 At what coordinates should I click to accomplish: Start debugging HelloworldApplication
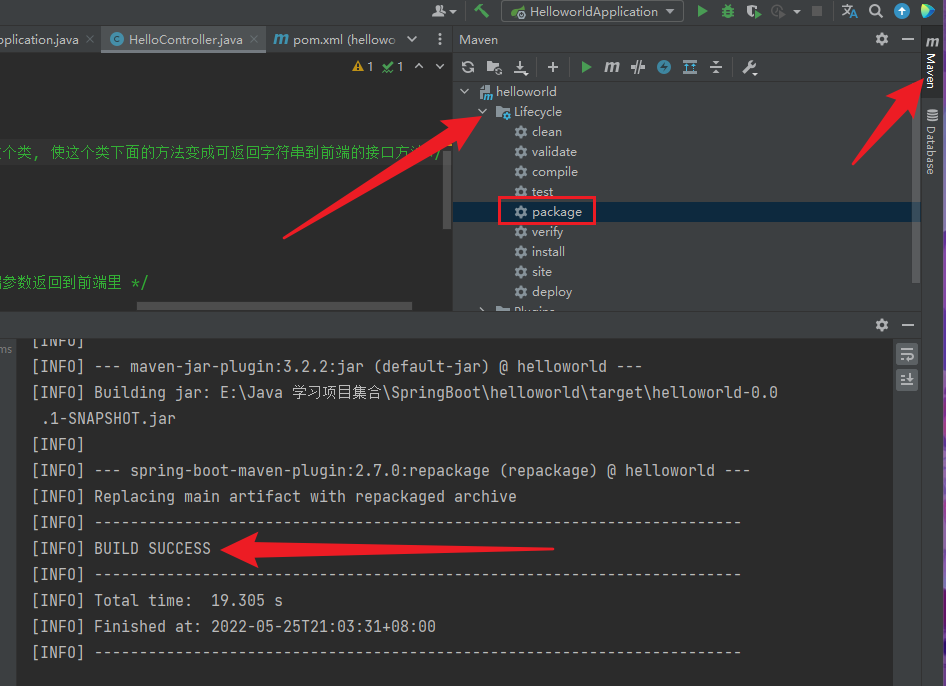tap(728, 11)
